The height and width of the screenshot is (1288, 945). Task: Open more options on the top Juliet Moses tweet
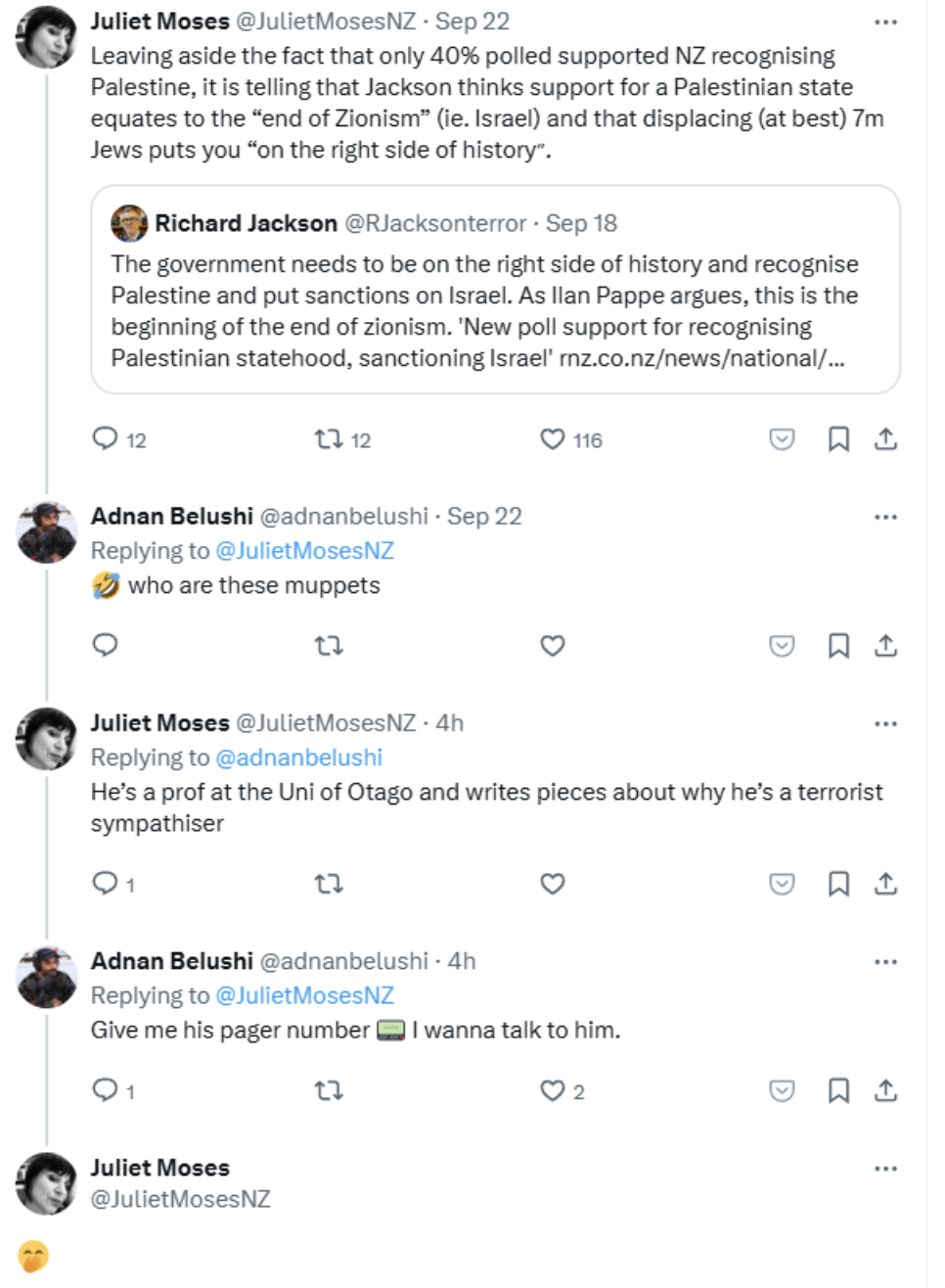point(885,22)
